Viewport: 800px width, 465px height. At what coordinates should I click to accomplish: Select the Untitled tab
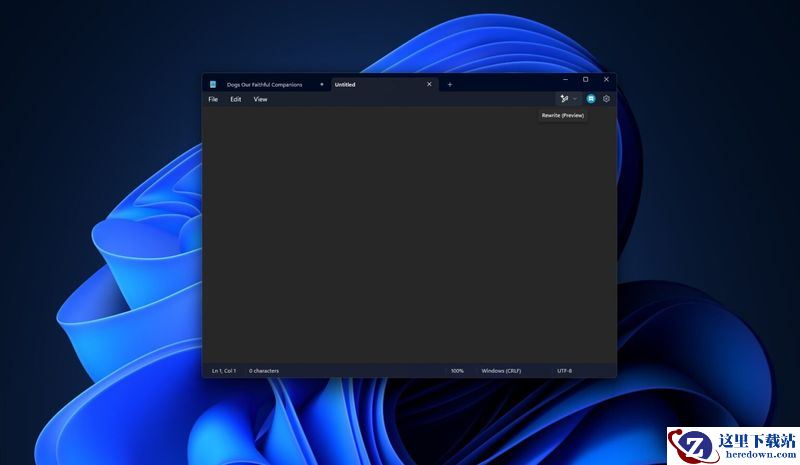coord(384,84)
